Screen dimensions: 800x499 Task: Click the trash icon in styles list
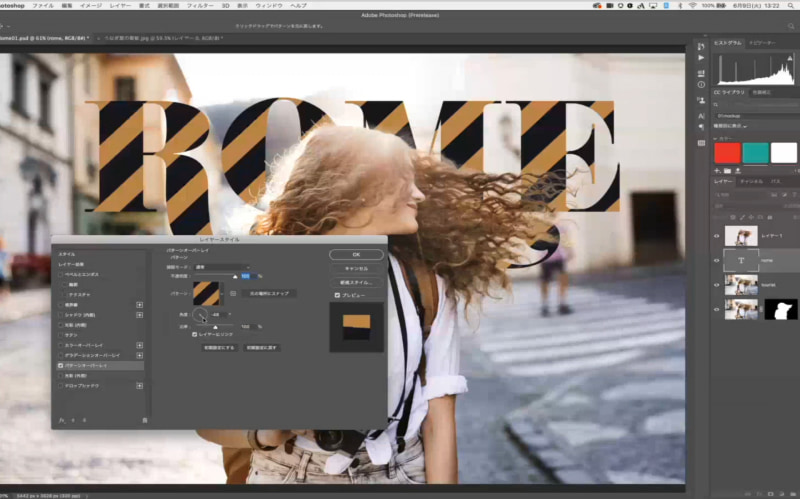pos(144,420)
